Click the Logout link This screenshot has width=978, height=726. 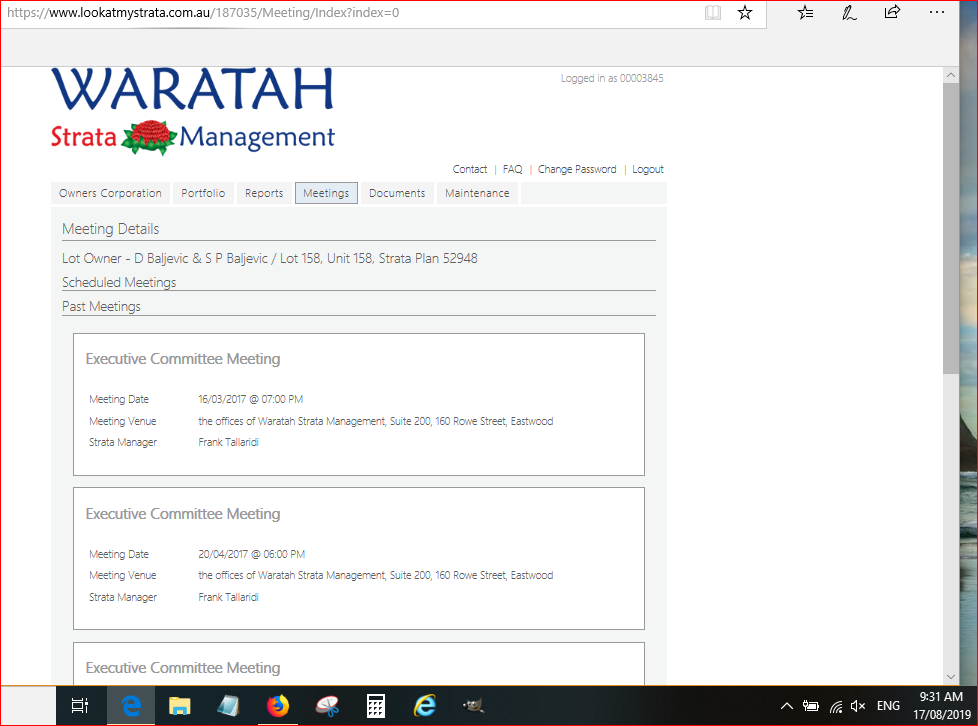[x=647, y=169]
